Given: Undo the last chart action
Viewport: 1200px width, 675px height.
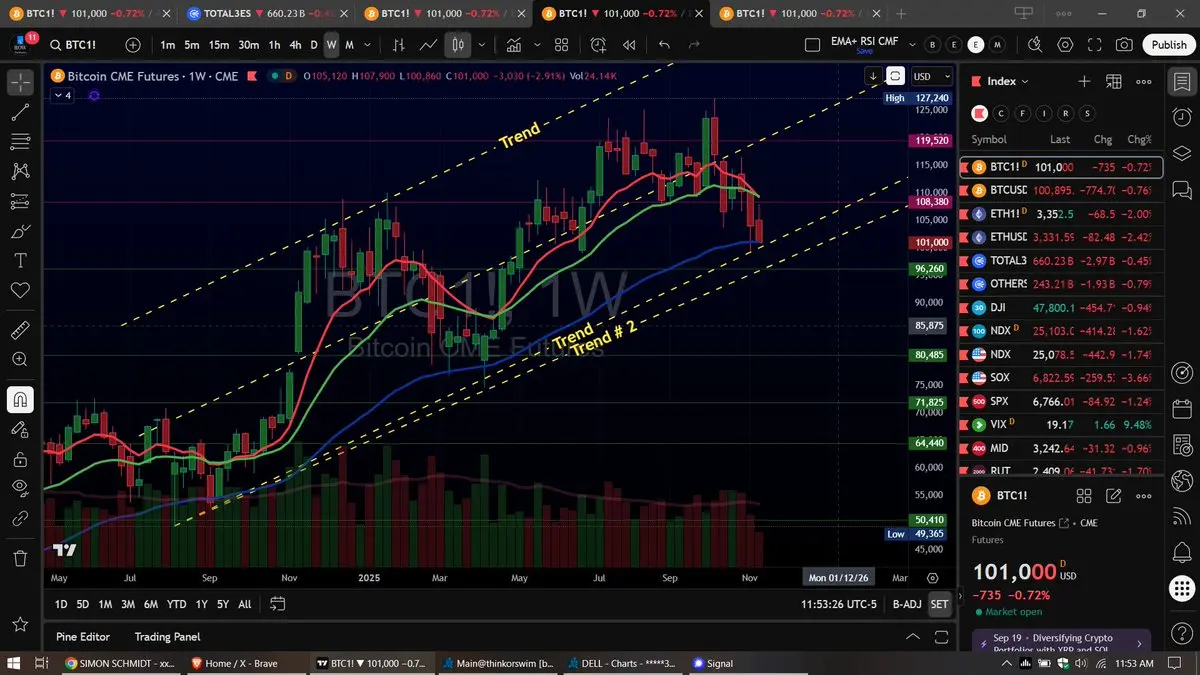Looking at the screenshot, I should coord(665,45).
